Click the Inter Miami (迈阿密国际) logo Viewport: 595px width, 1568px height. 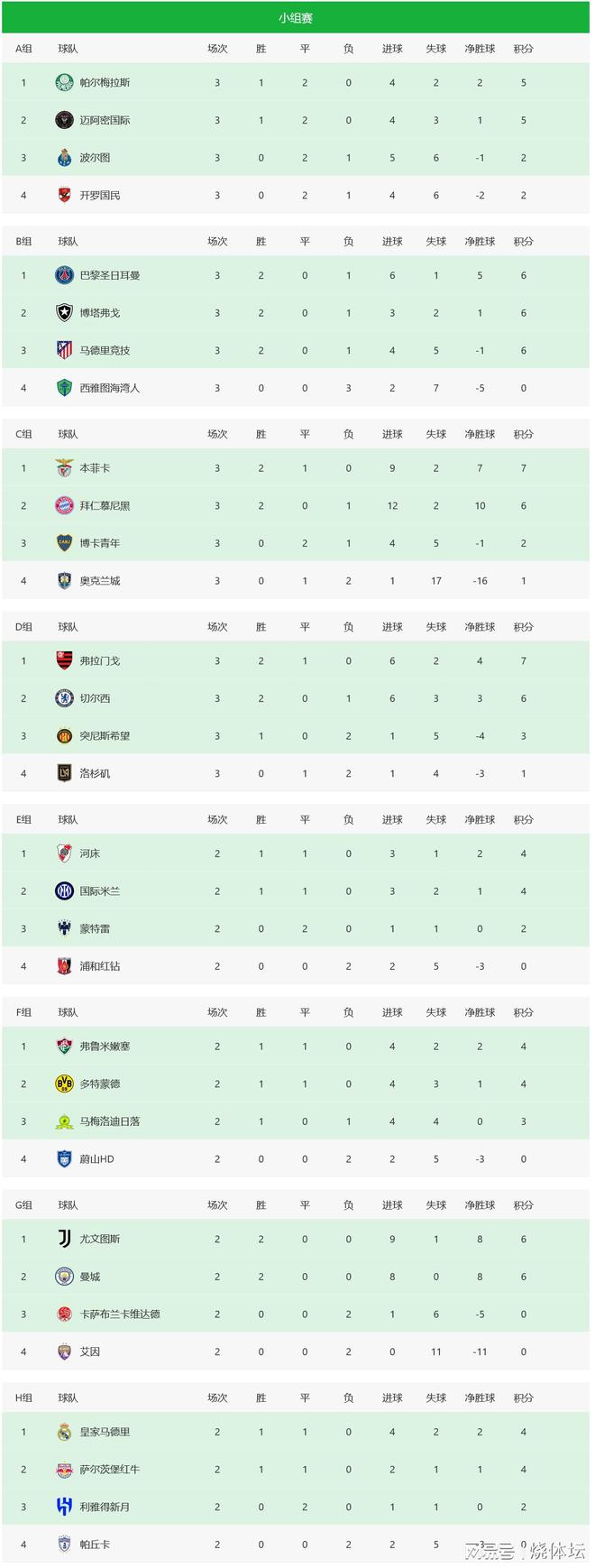click(64, 120)
